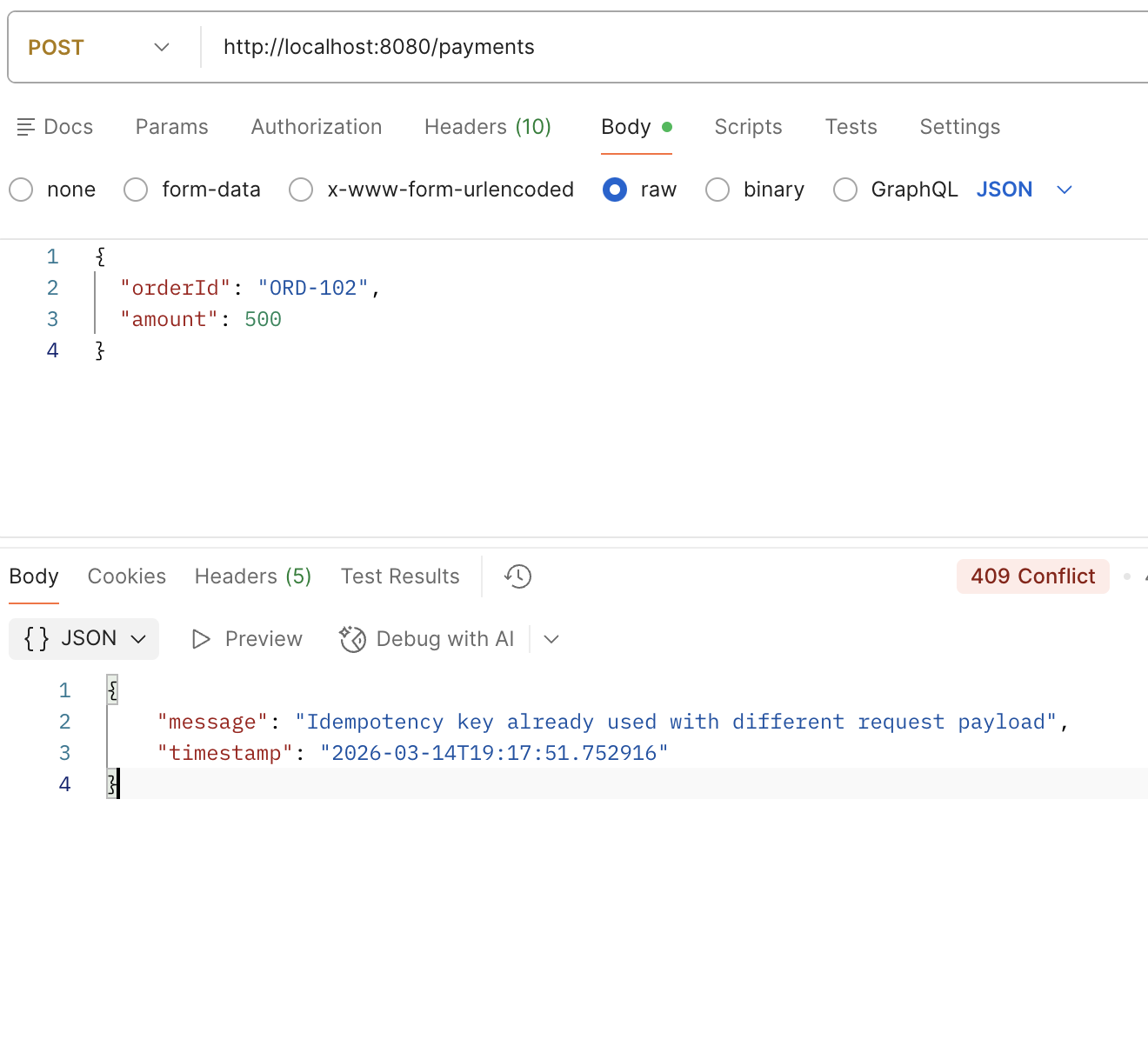The image size is (1148, 1059).
Task: Click the curly braces JSON format icon
Action: [x=37, y=639]
